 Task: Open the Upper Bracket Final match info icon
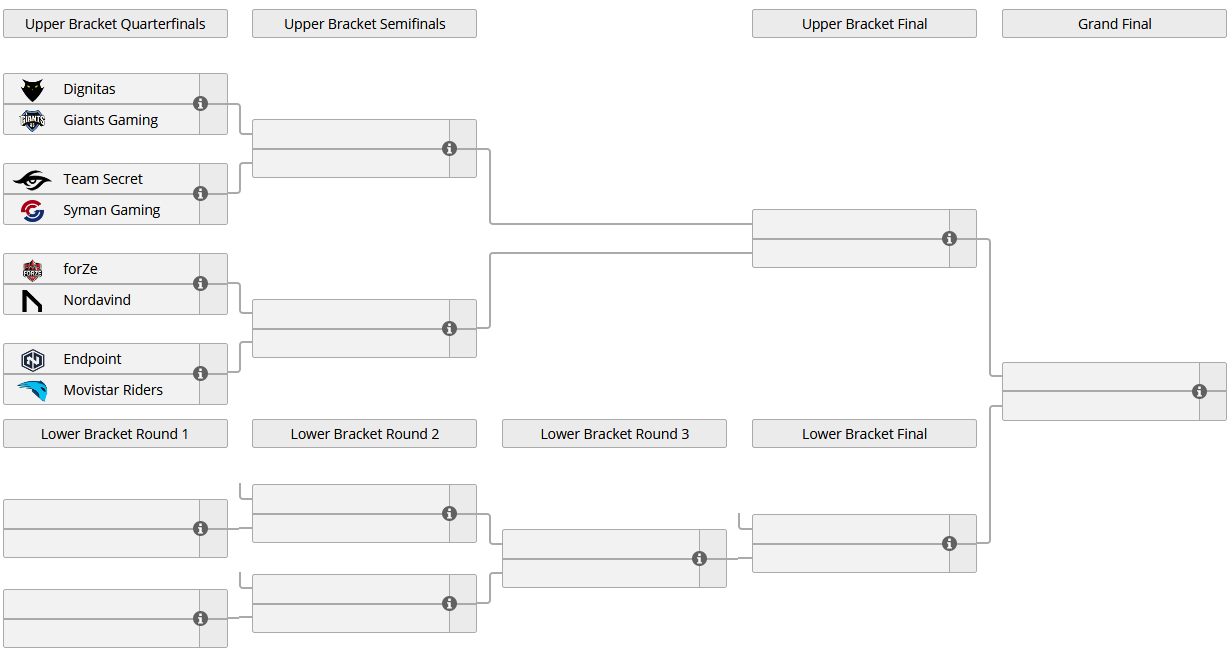pyautogui.click(x=949, y=239)
